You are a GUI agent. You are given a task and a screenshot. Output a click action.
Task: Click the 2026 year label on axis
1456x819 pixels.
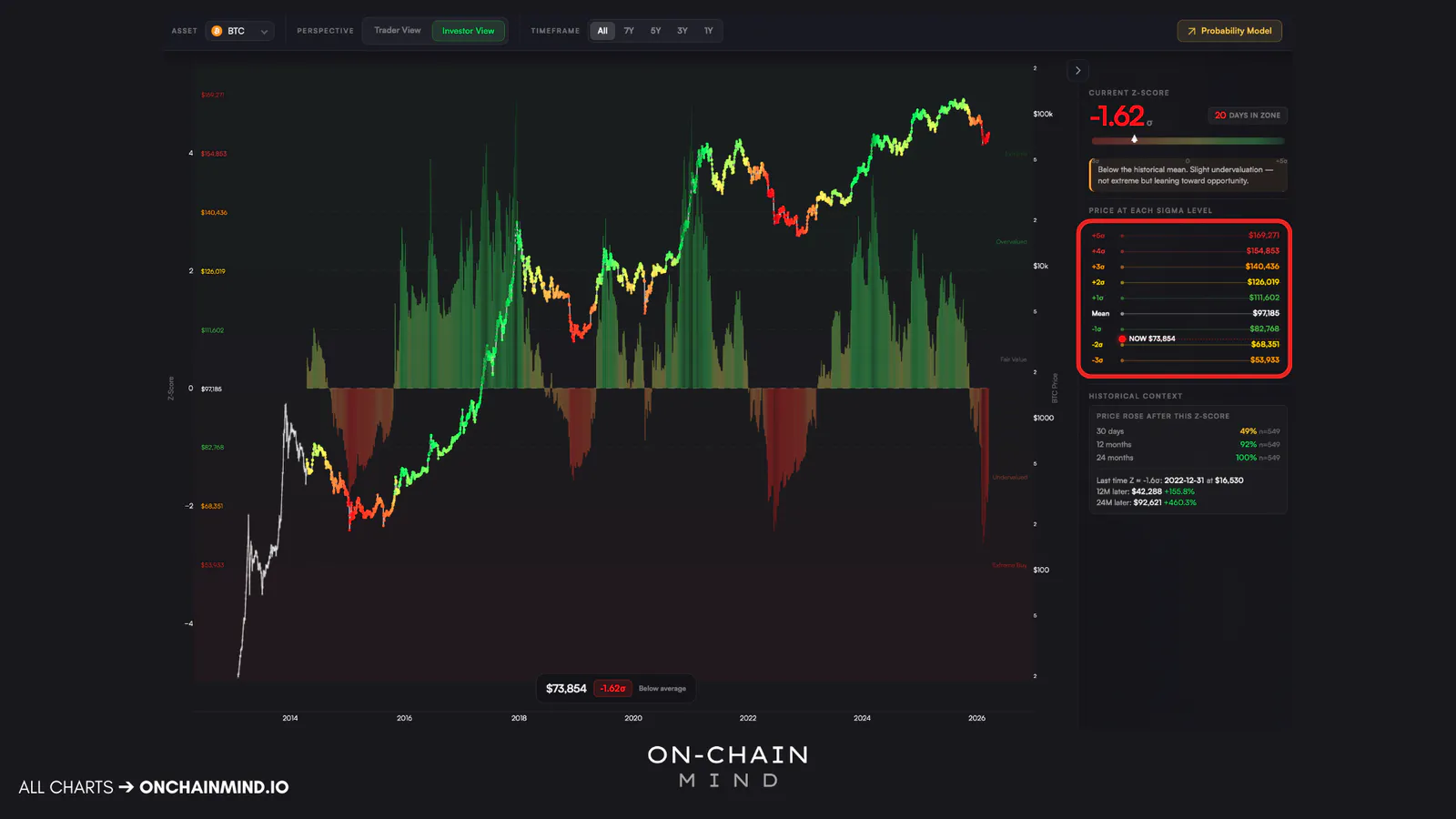tap(976, 718)
